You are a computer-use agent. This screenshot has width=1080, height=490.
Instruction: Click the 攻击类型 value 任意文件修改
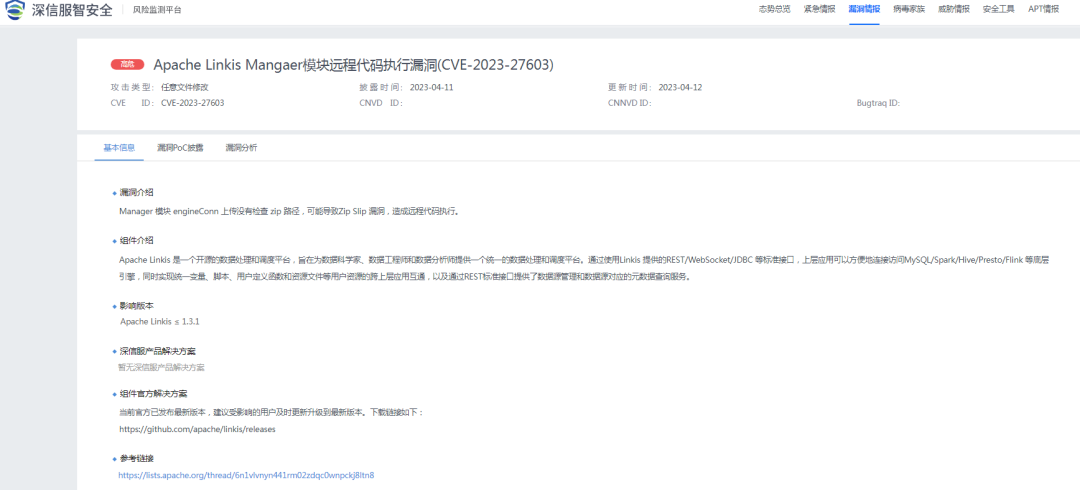coord(185,88)
